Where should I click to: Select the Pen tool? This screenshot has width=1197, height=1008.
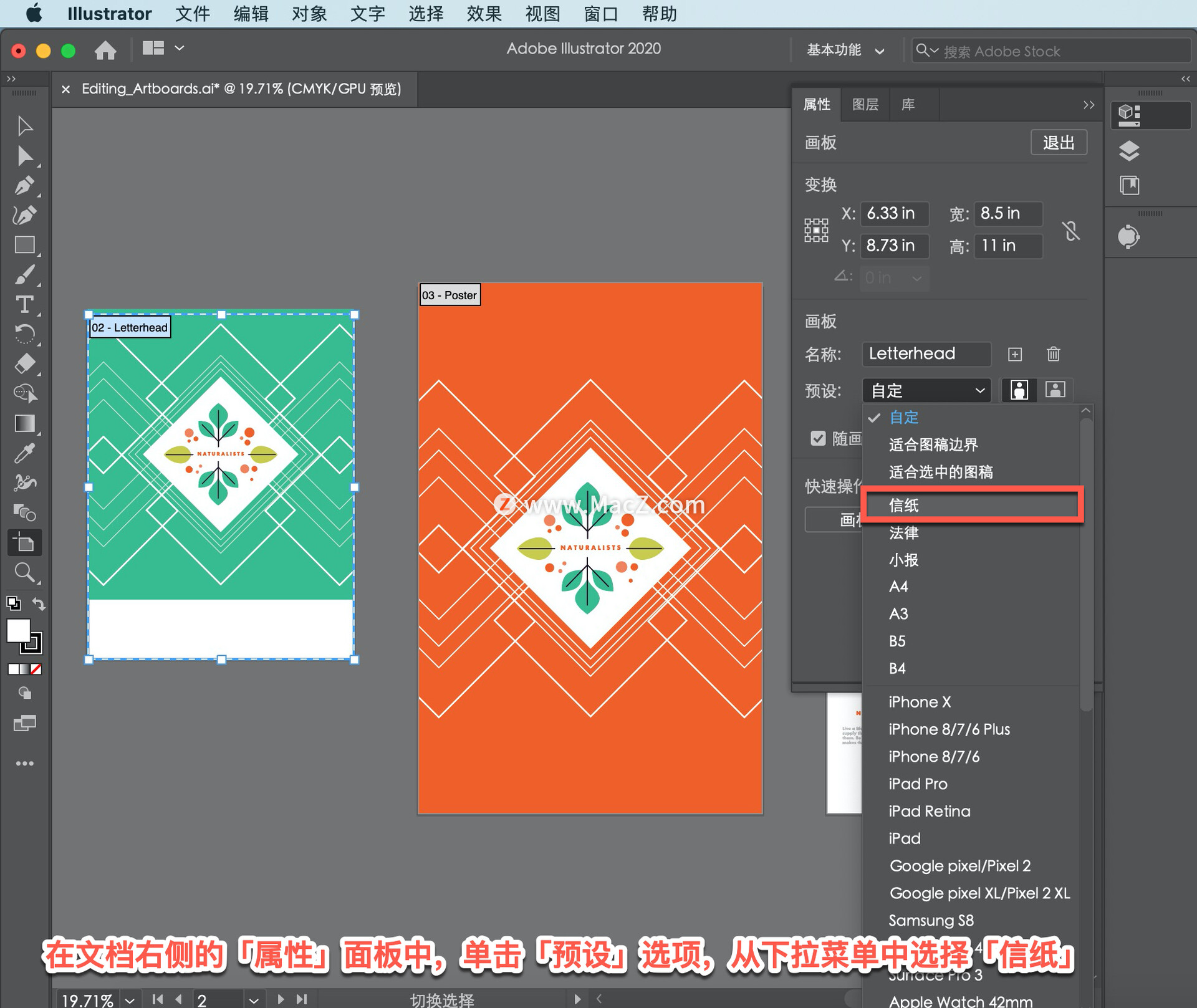tap(24, 186)
